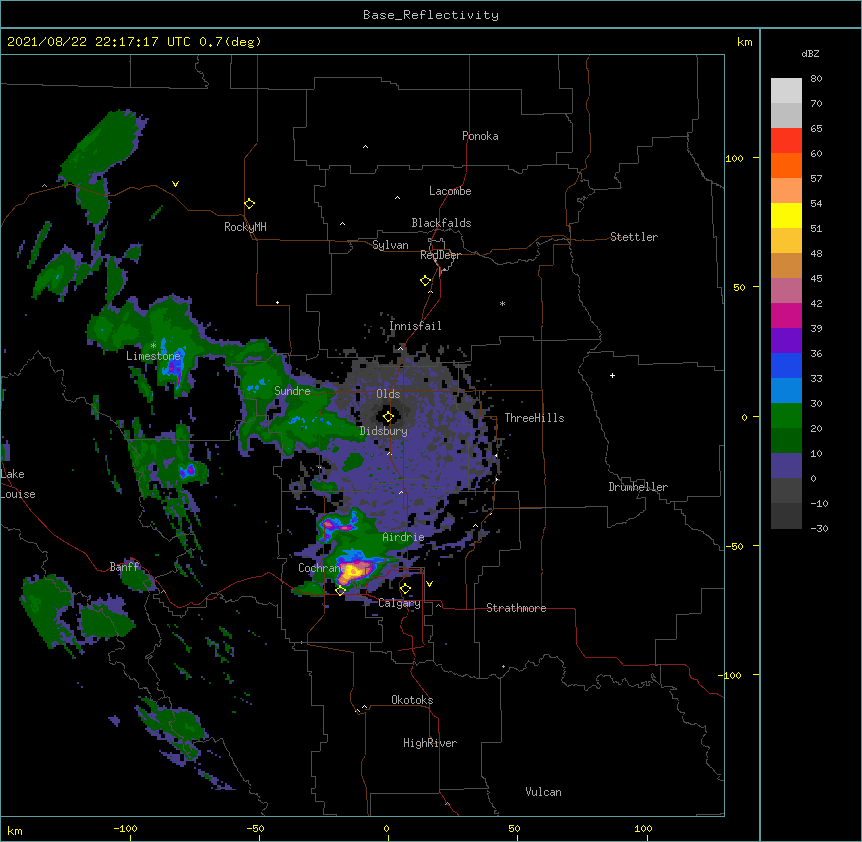Click the RockyMH town label
Screen dimensions: 862x842
point(245,227)
